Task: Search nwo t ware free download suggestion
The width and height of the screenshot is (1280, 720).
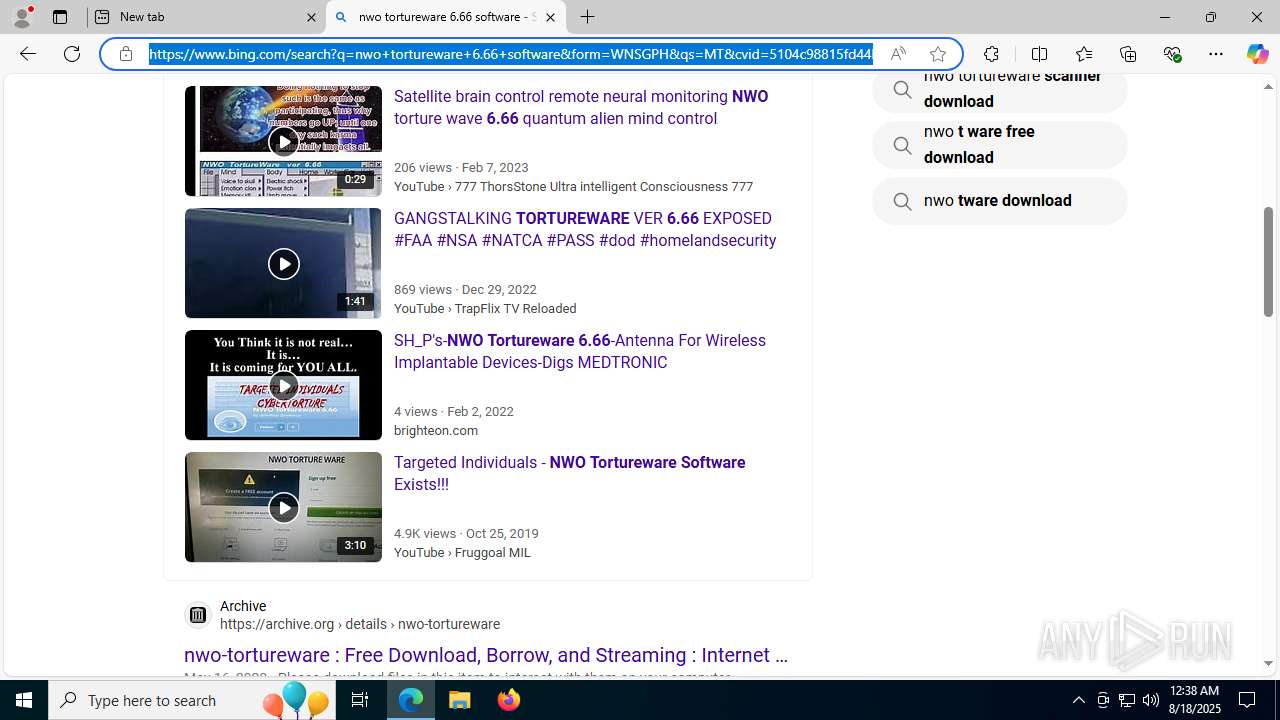Action: pos(1000,145)
